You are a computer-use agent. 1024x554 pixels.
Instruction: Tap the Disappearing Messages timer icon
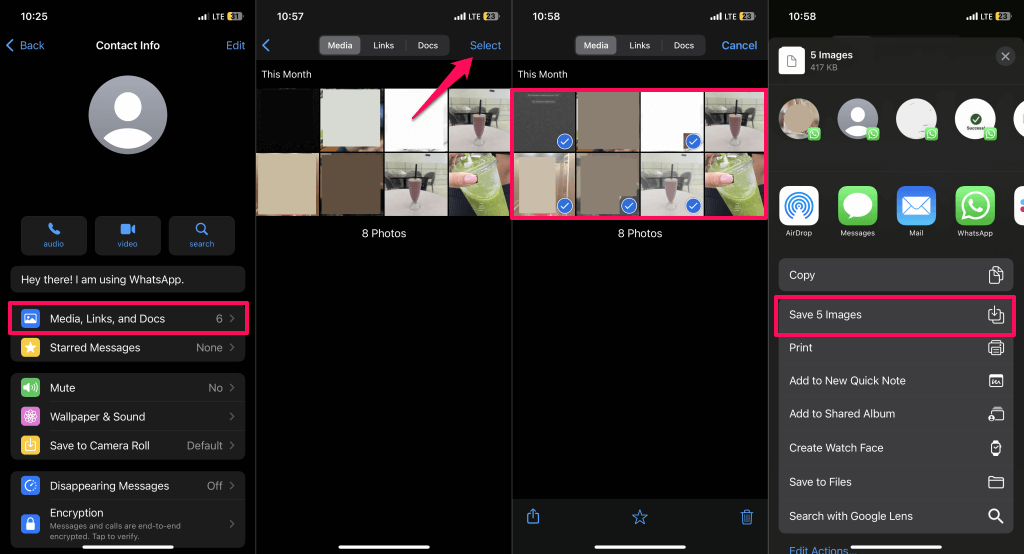click(30, 485)
